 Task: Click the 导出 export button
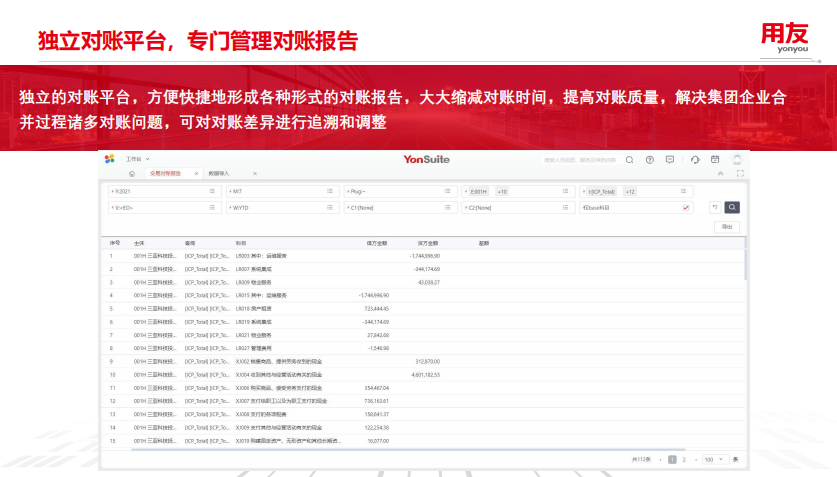727,227
